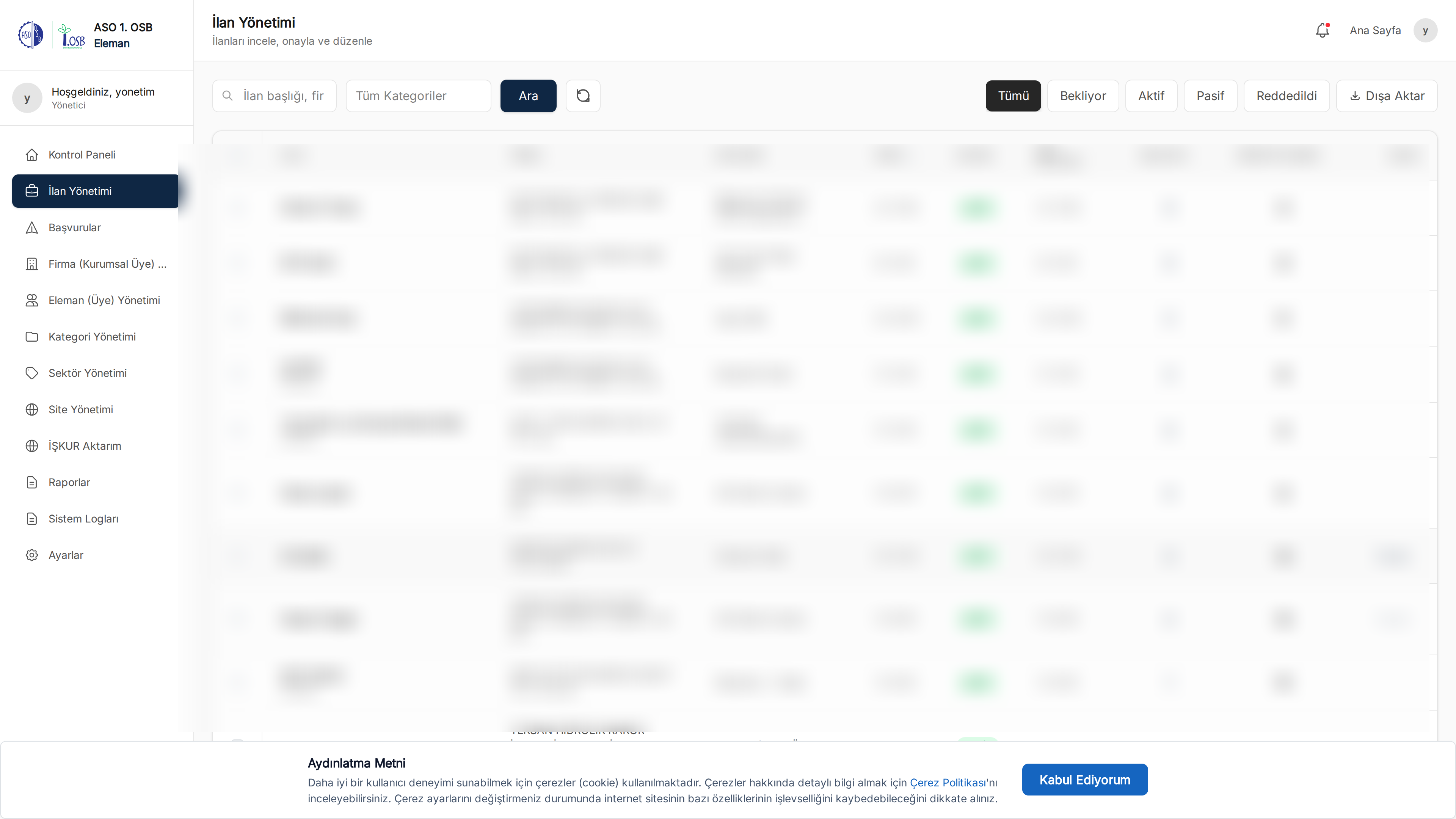The image size is (1456, 819).
Task: Click the refresh icon next to Ara
Action: click(x=583, y=96)
